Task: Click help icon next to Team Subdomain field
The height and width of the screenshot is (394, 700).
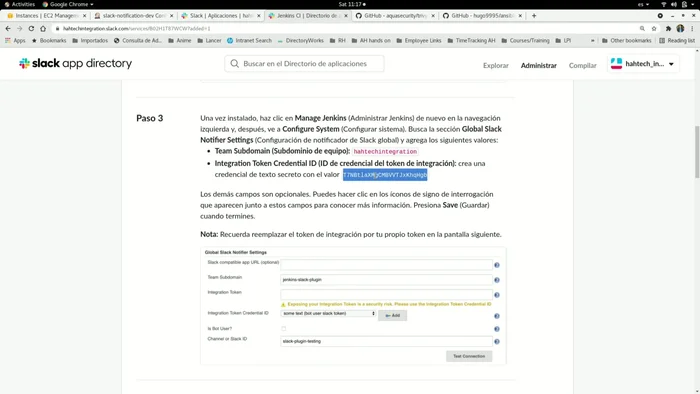Action: coord(496,280)
